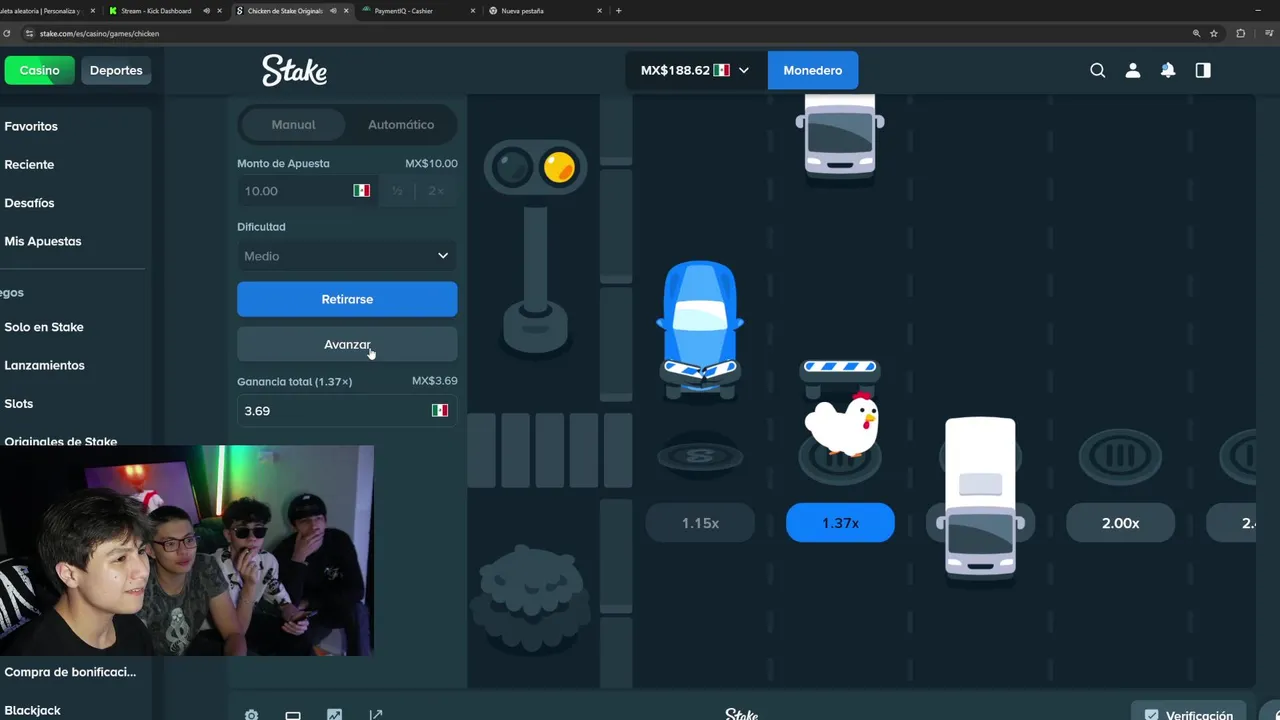Click the MX$188.62 balance text
The height and width of the screenshot is (720, 1280).
click(675, 70)
